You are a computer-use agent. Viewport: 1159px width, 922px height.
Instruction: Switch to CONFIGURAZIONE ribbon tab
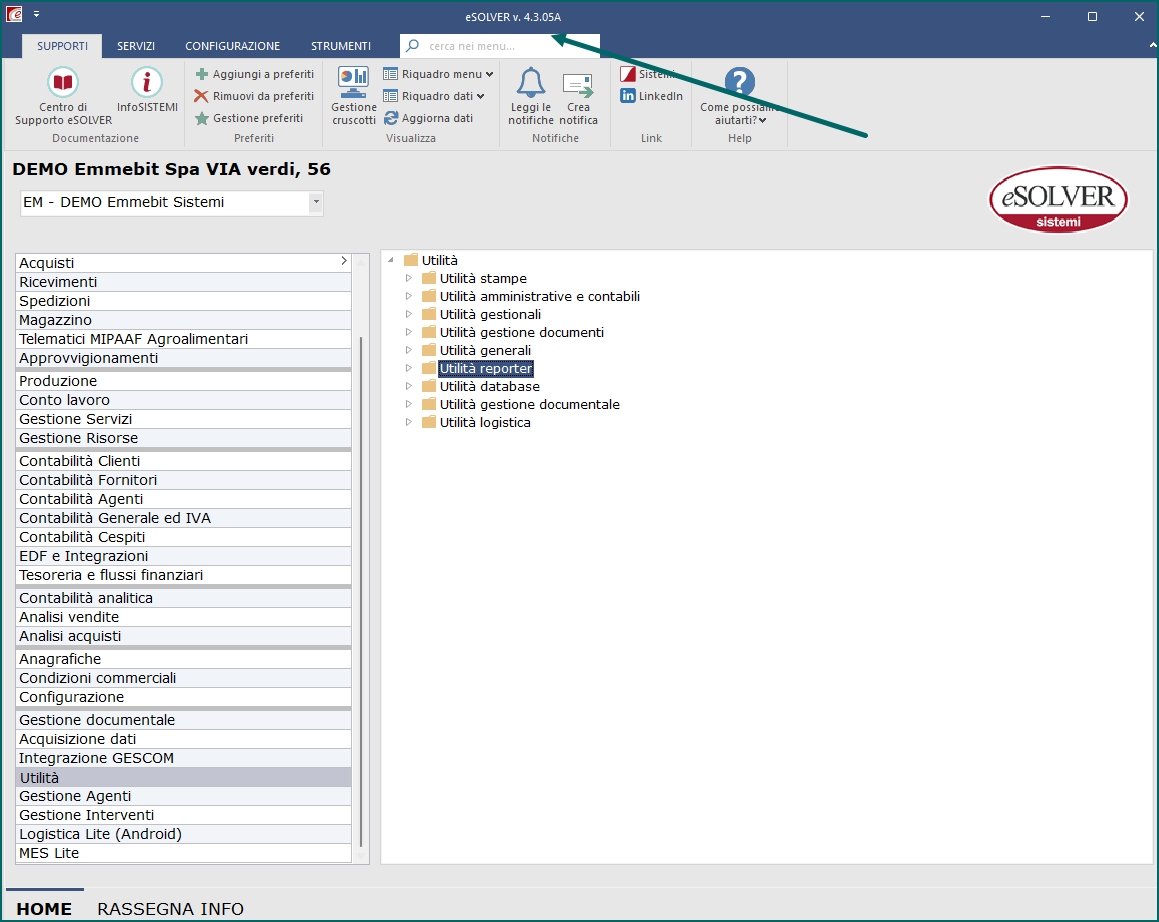pos(232,46)
